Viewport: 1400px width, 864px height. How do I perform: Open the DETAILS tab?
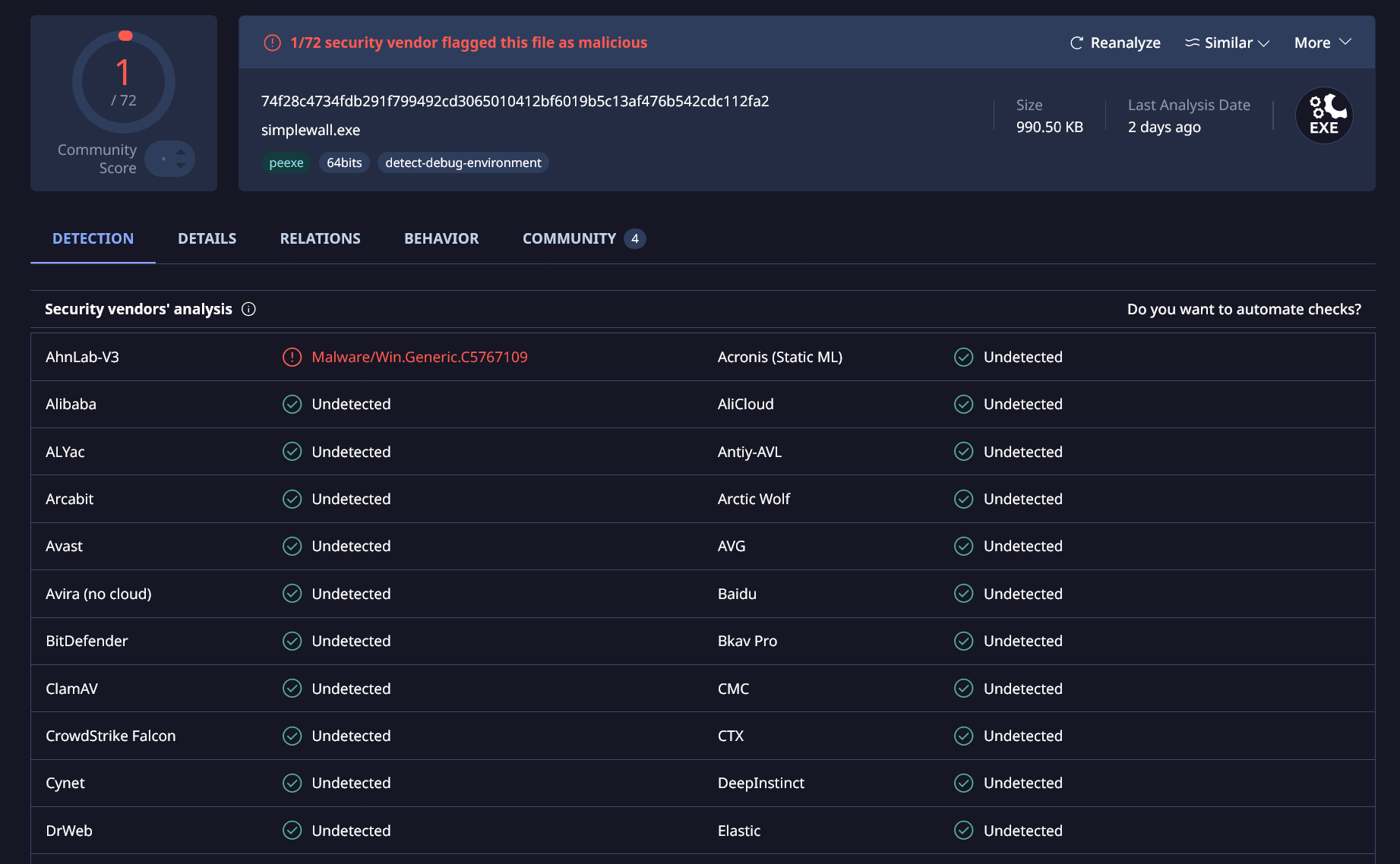point(207,238)
